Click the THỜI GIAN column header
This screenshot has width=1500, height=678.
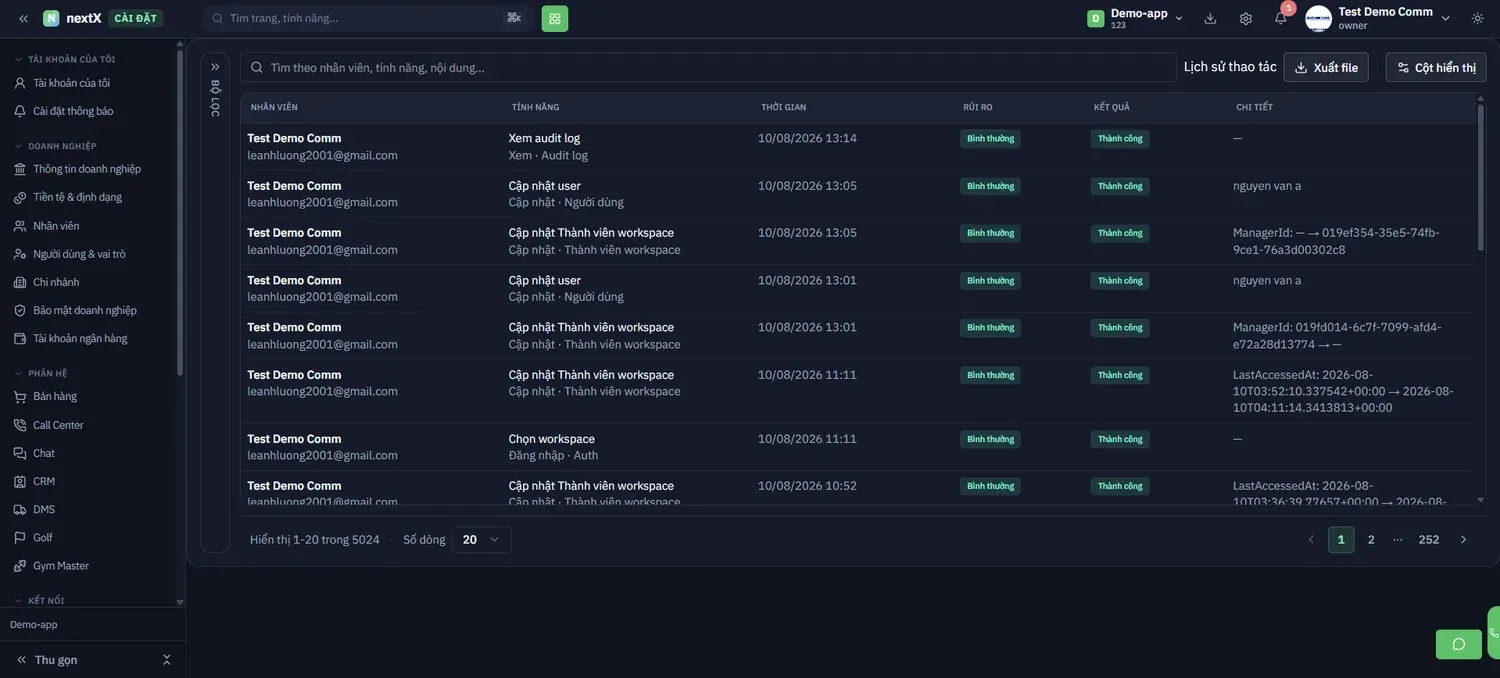click(784, 107)
